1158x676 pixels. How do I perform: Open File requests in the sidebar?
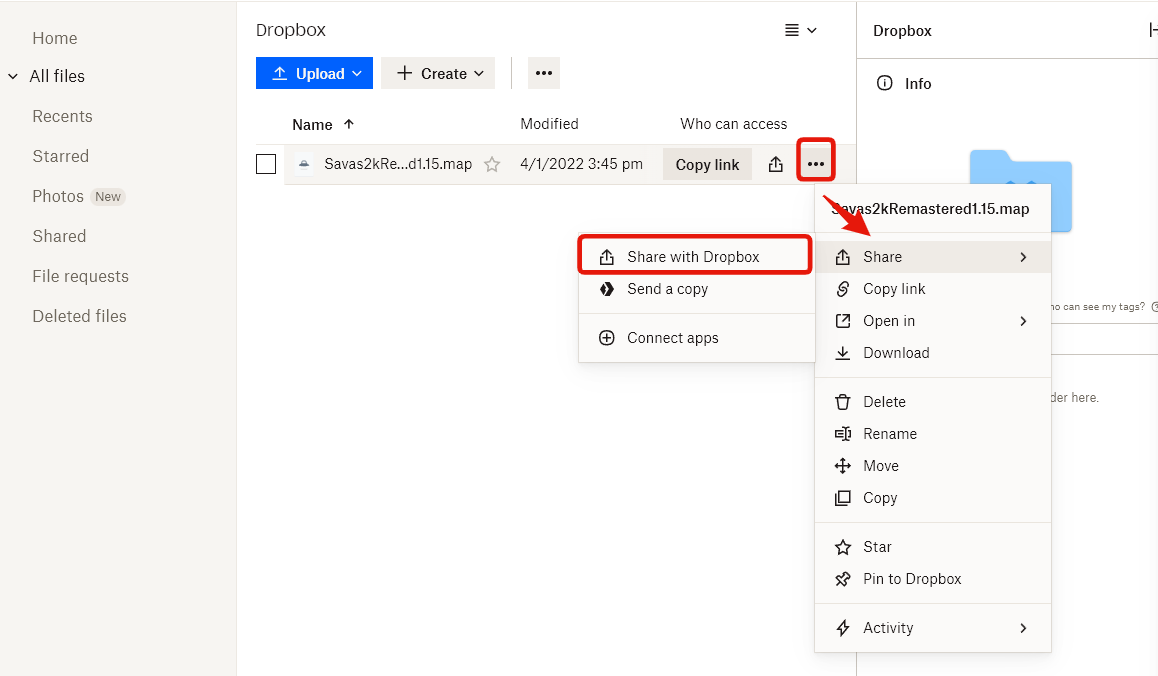pyautogui.click(x=80, y=276)
